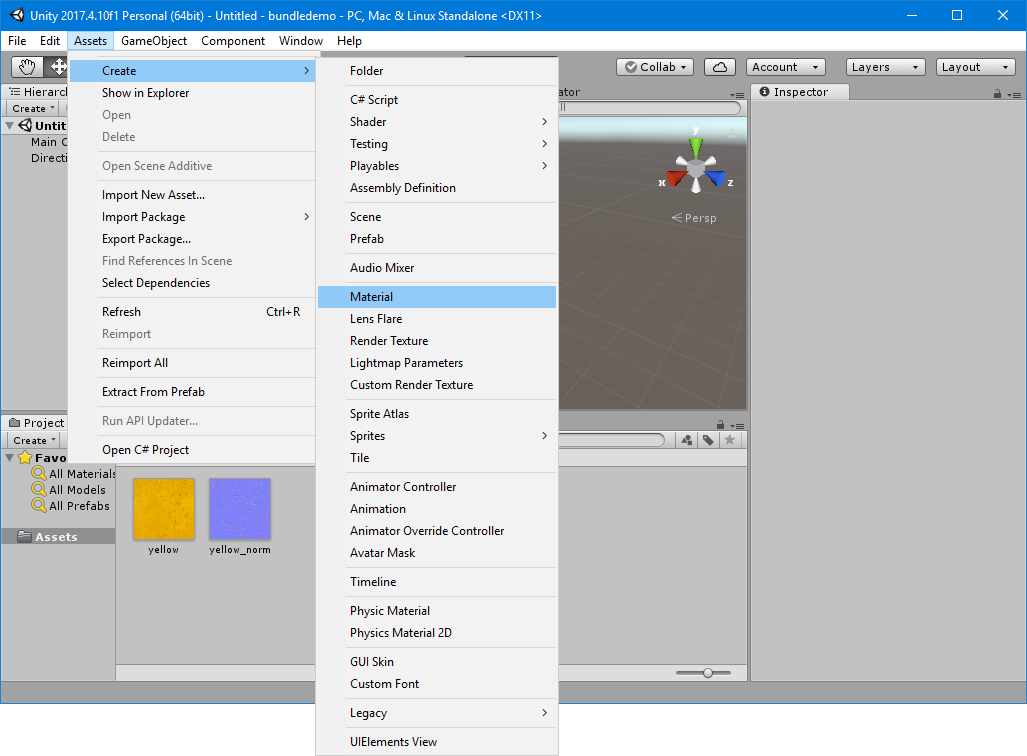Open the Layers dropdown

886,67
